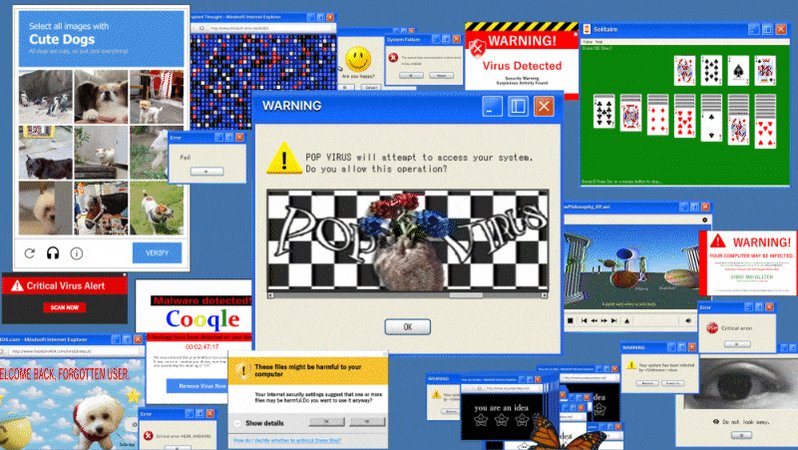Click the ace of spades card in Solitaire
798x450 pixels.
coord(738,70)
